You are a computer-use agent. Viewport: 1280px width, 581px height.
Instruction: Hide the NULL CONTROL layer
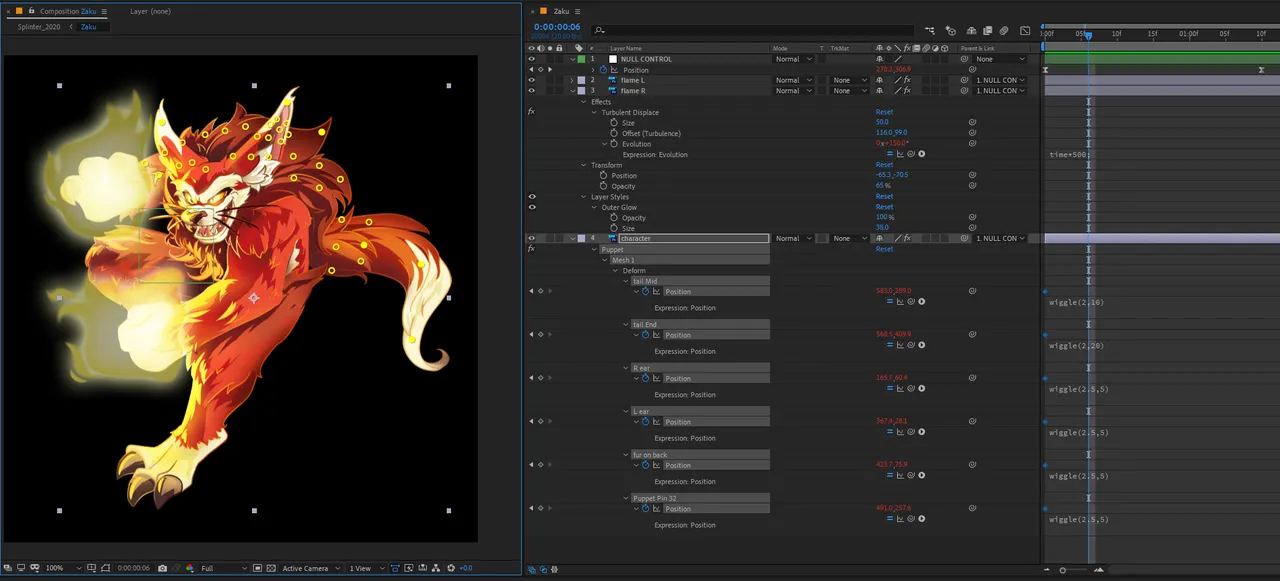pyautogui.click(x=531, y=59)
